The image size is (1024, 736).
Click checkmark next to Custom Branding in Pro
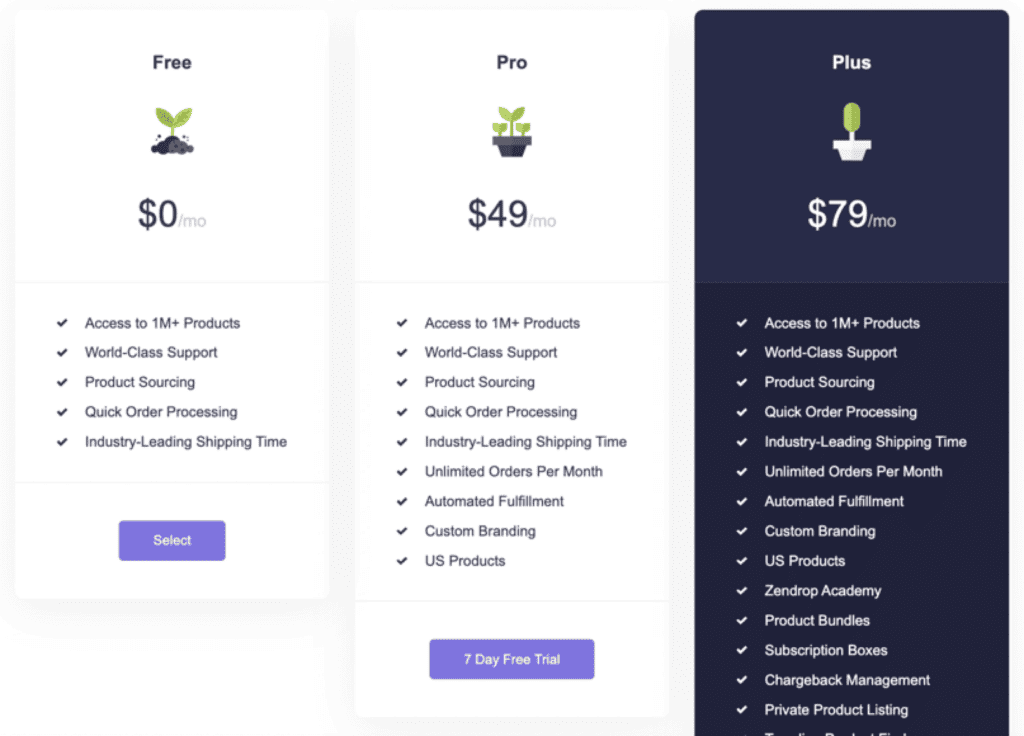[402, 531]
